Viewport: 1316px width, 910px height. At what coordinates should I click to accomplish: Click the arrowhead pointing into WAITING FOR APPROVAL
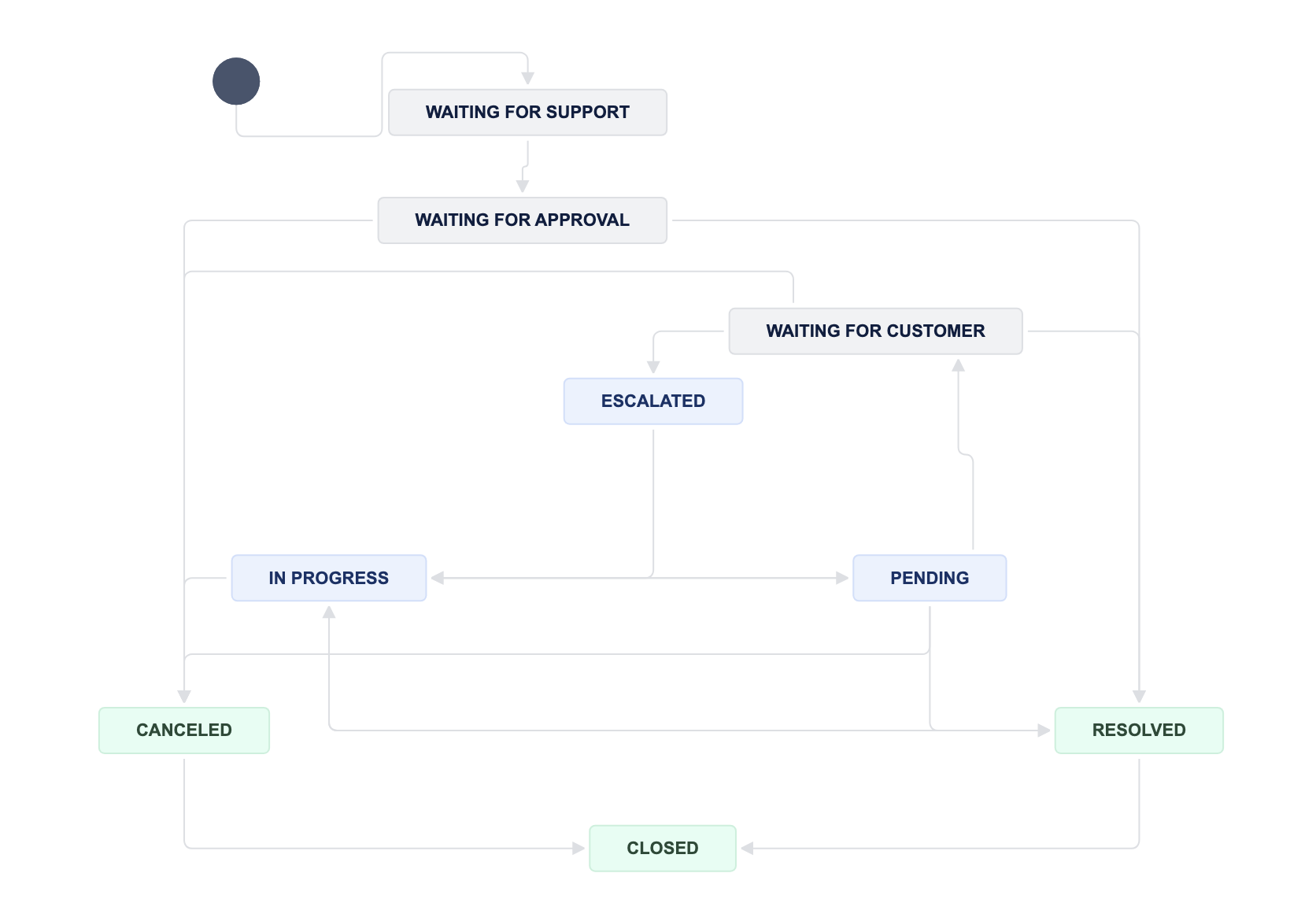[523, 187]
